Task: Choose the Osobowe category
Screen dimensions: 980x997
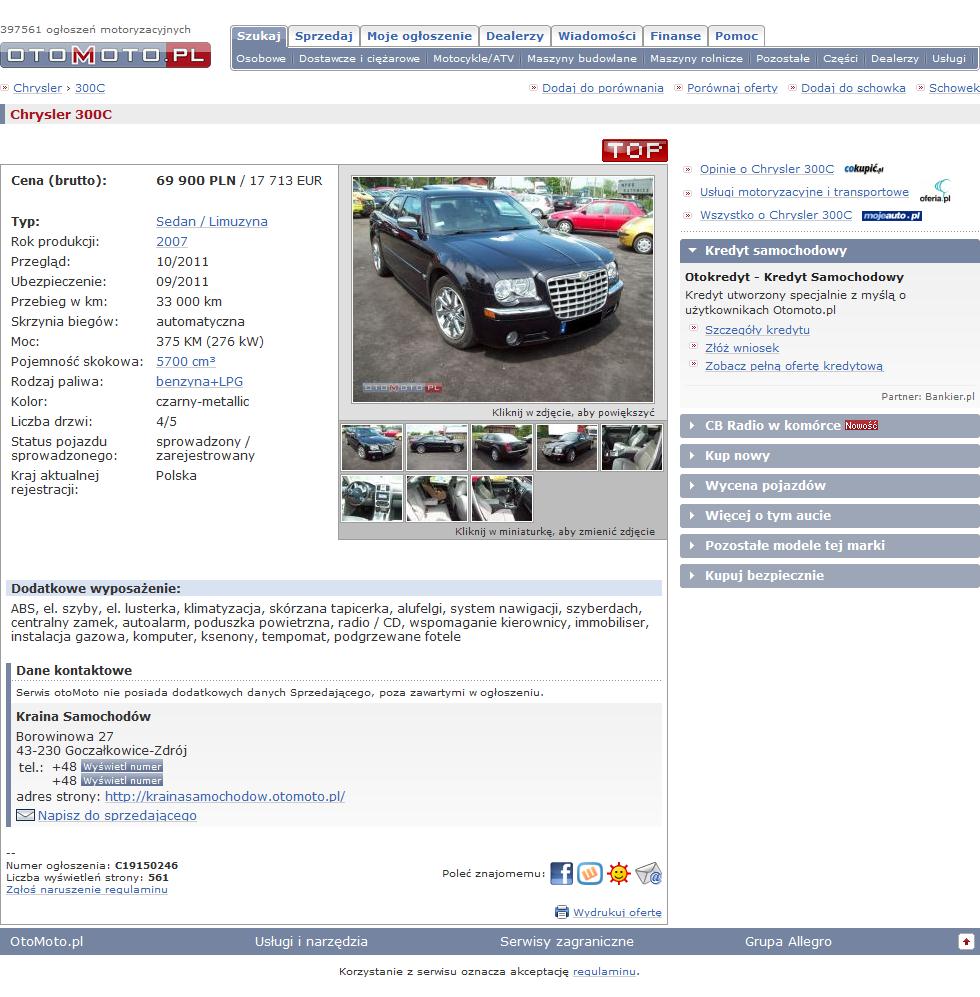Action: [261, 58]
